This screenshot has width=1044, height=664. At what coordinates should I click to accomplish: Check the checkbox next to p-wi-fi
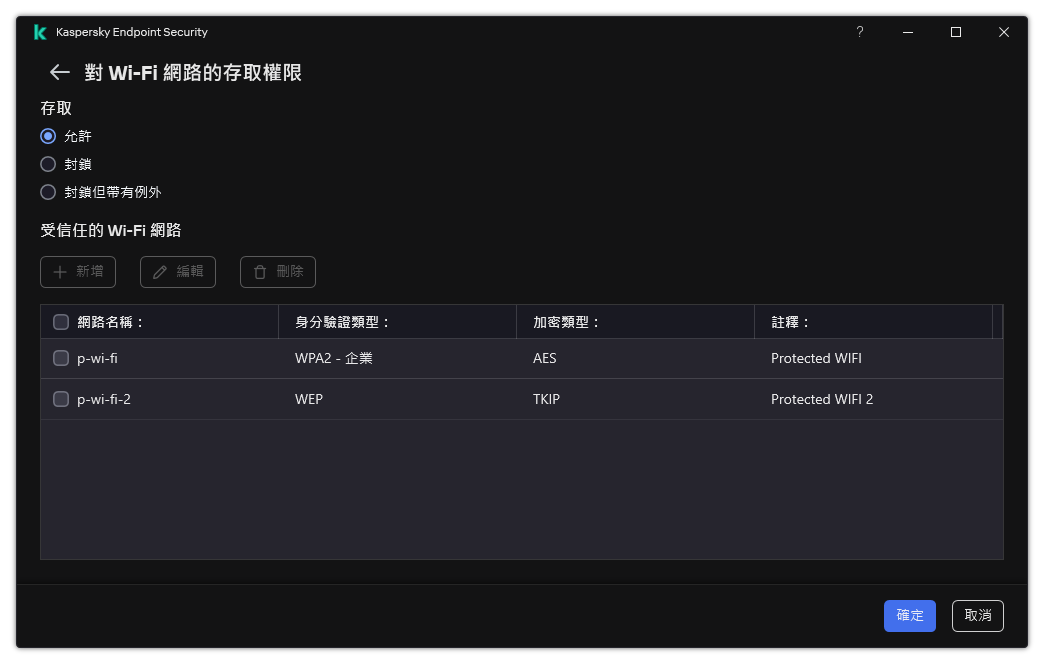[x=61, y=358]
